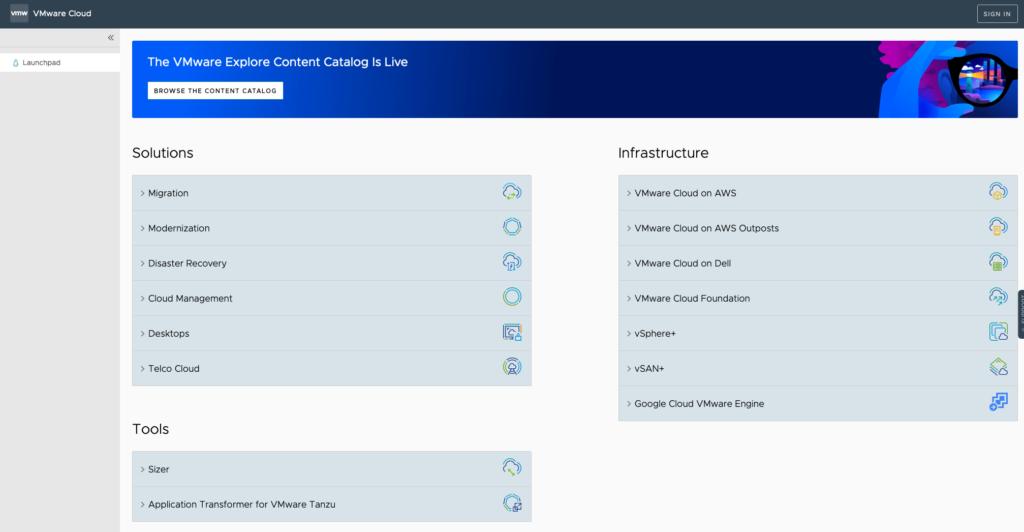The image size is (1024, 532).
Task: Click the vSAN+ label text
Action: point(649,369)
